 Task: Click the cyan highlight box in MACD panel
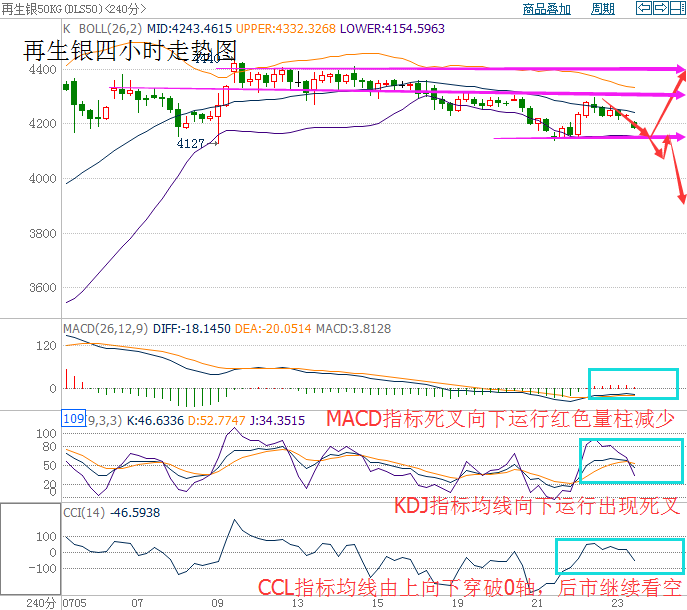click(633, 384)
